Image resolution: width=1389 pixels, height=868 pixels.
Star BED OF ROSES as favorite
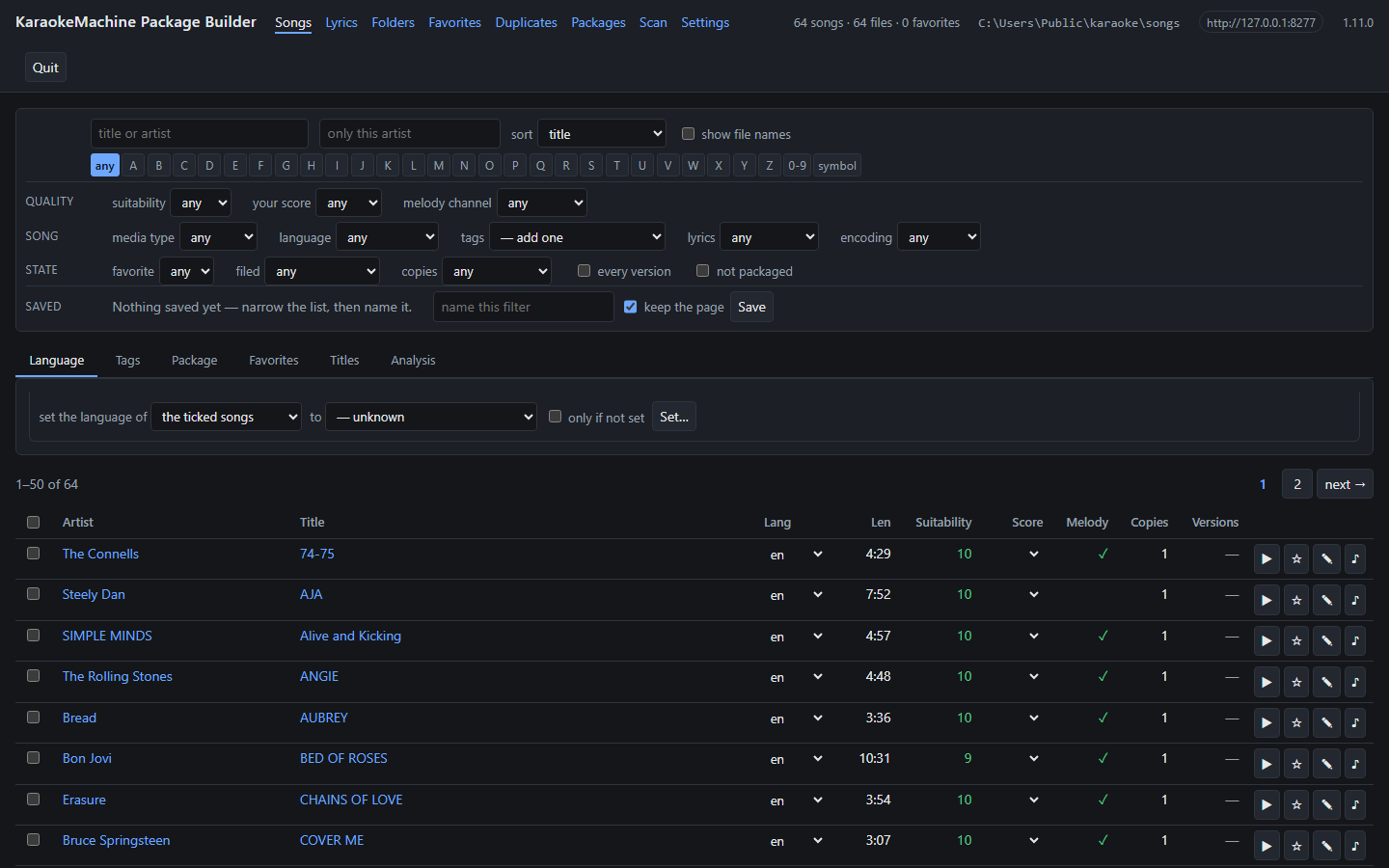(x=1296, y=764)
